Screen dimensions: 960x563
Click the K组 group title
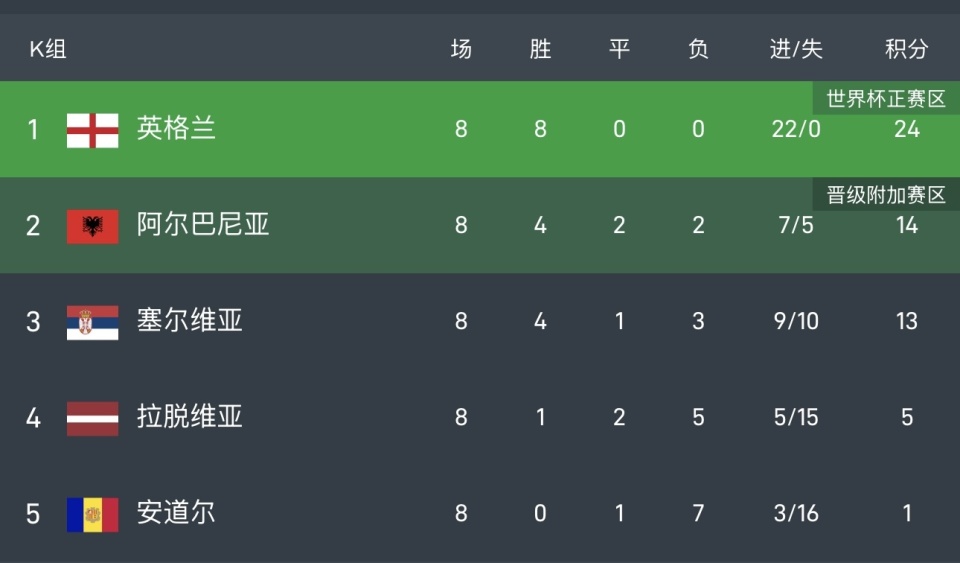[47, 49]
